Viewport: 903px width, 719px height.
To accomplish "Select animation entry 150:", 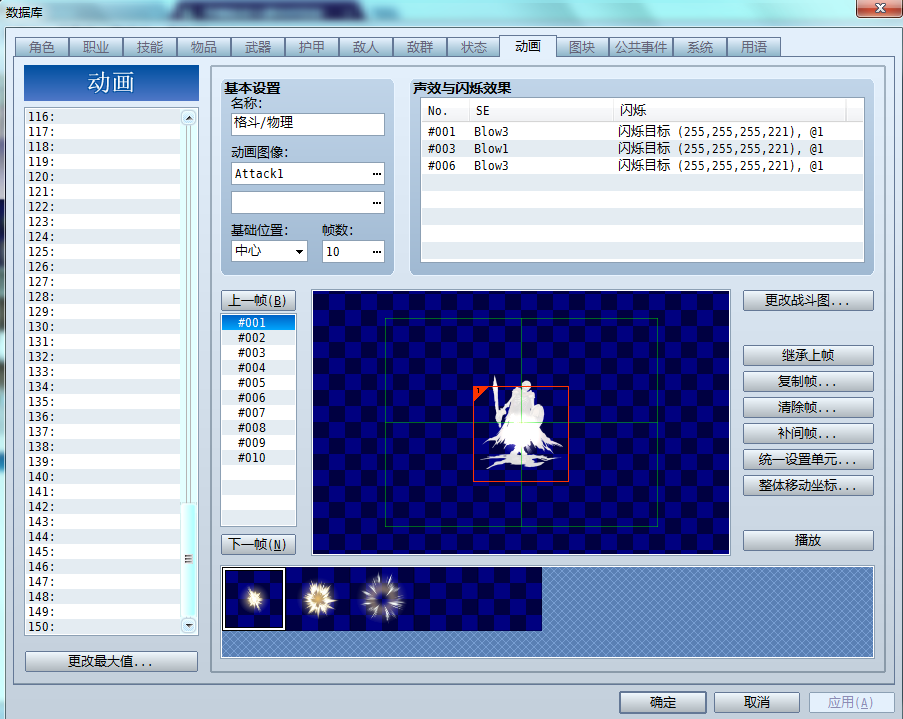I will (x=104, y=627).
